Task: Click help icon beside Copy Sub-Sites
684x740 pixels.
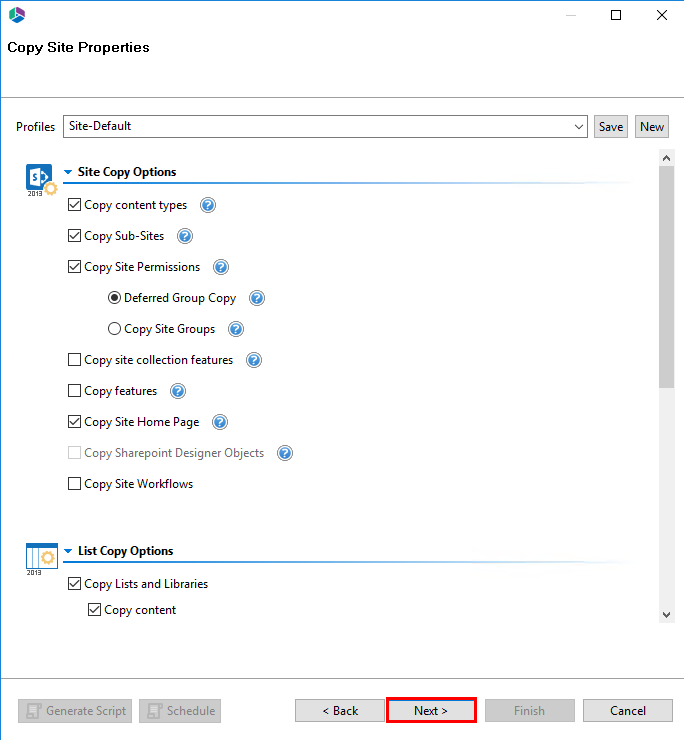Action: coord(185,236)
